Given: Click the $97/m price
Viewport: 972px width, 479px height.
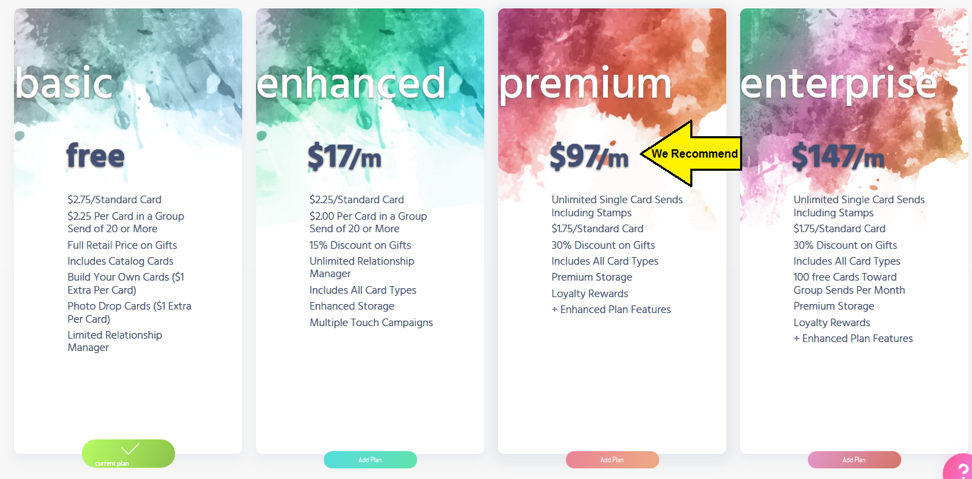Looking at the screenshot, I should tap(589, 157).
